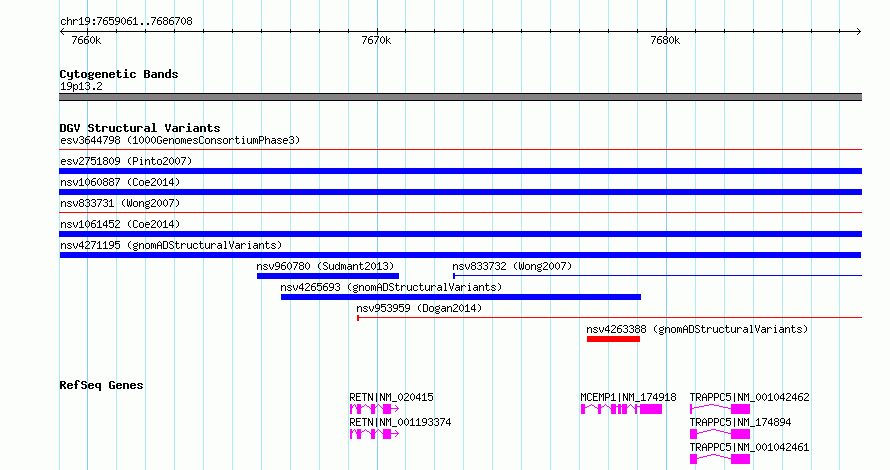Click the RETN|NM_020415 gene label

(391, 397)
